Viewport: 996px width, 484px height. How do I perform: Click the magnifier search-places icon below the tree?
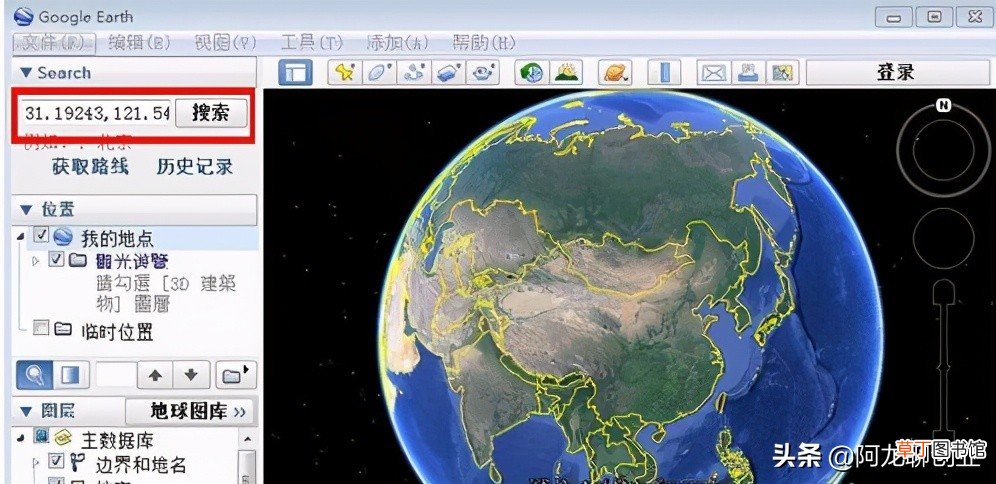[34, 375]
